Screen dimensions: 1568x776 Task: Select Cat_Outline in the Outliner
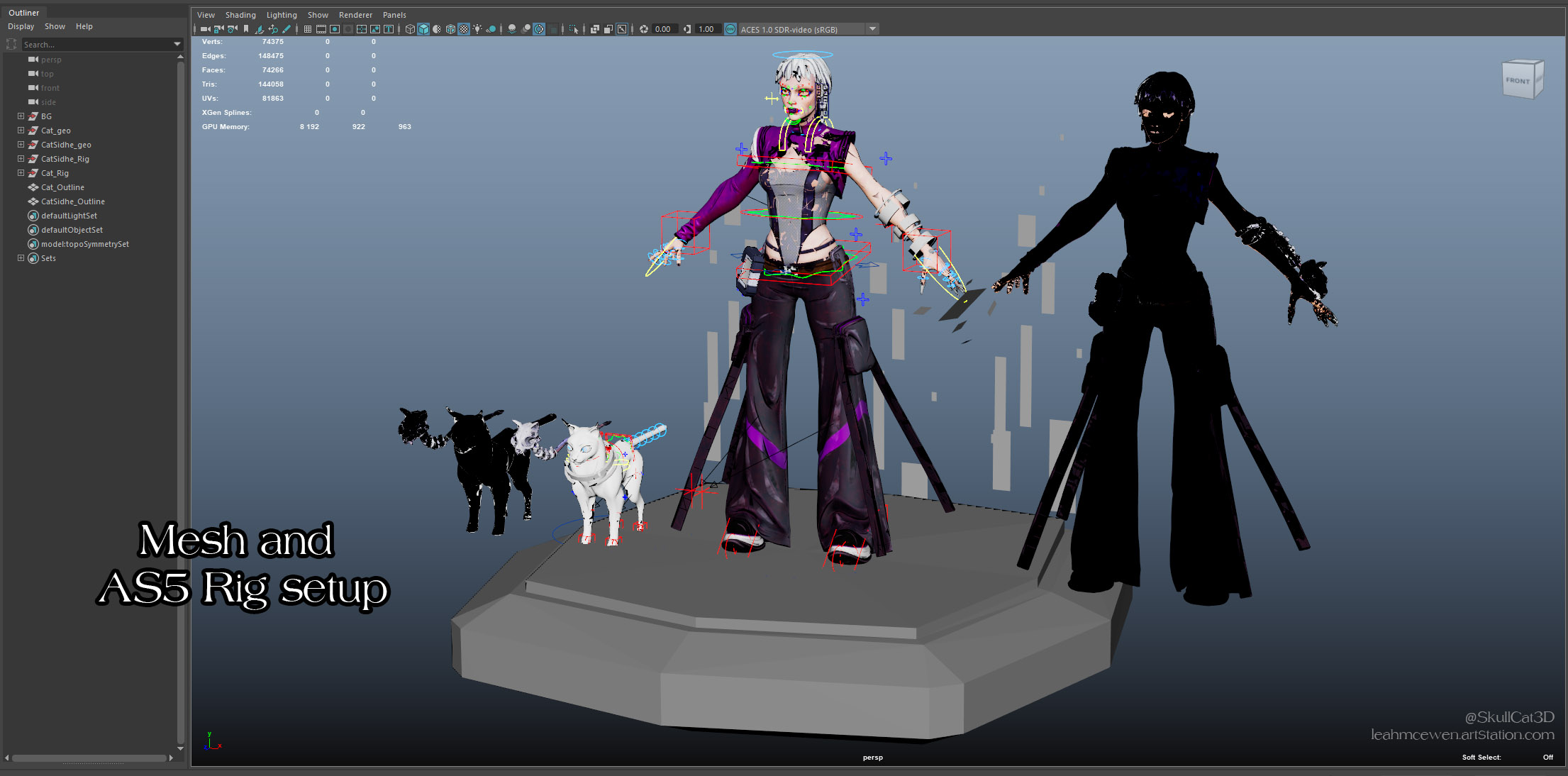(x=62, y=187)
